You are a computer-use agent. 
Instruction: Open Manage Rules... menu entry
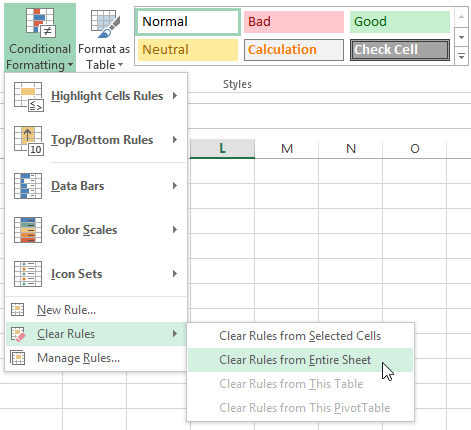tap(96, 358)
